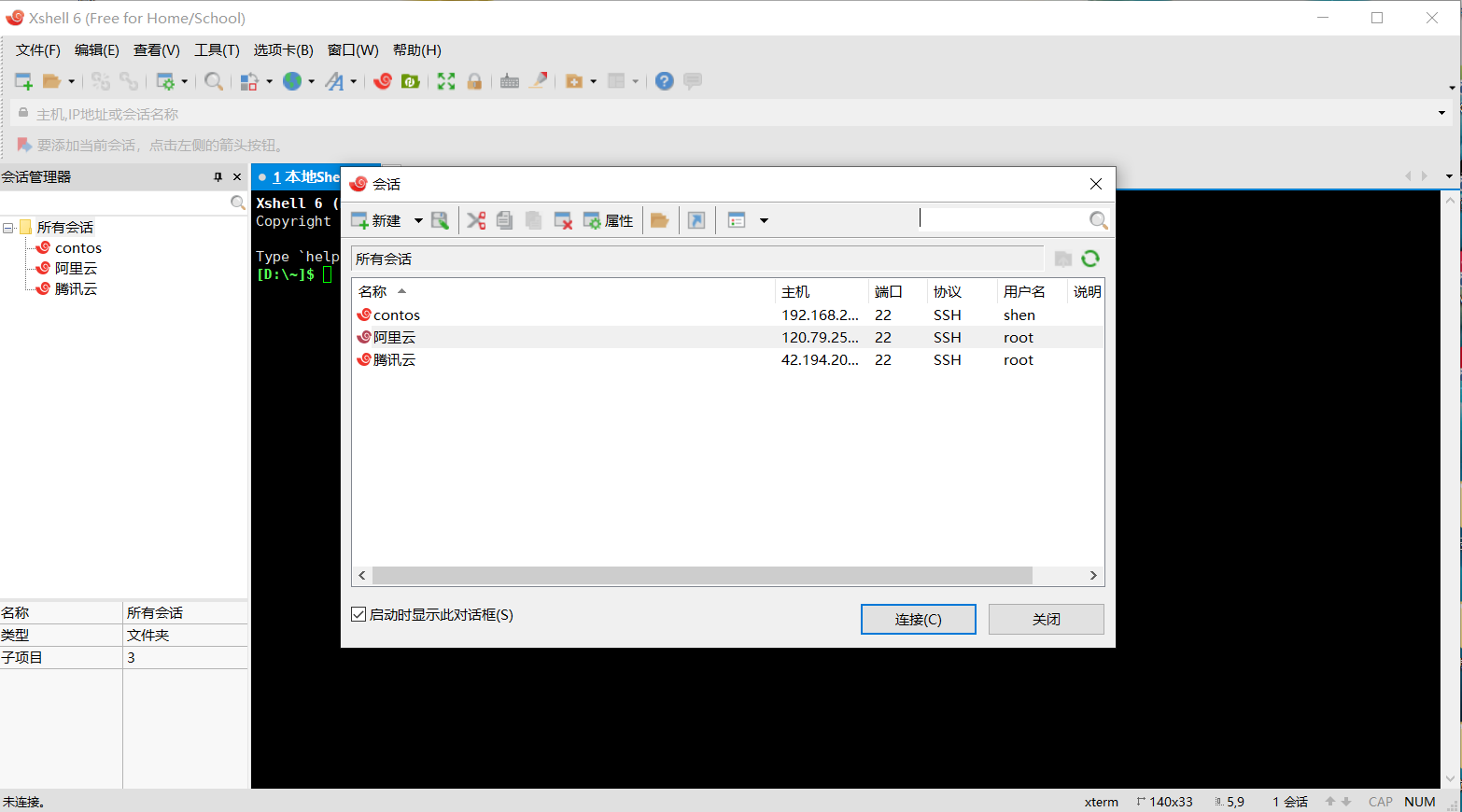Expand the view mode dropdown arrow in dialog
This screenshot has height=812, width=1462.
764,220
